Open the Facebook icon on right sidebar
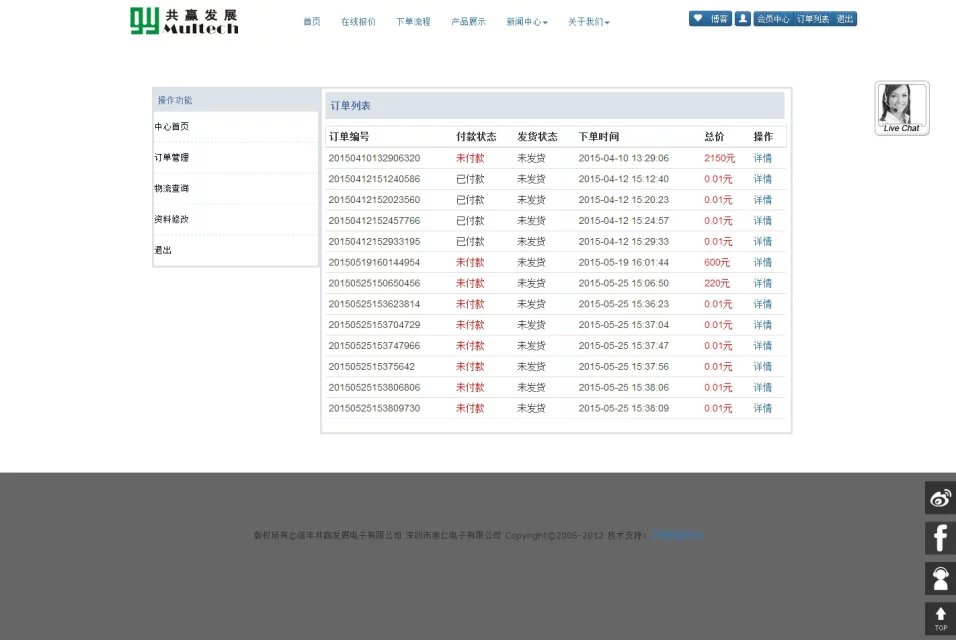Image resolution: width=956 pixels, height=640 pixels. [x=940, y=538]
